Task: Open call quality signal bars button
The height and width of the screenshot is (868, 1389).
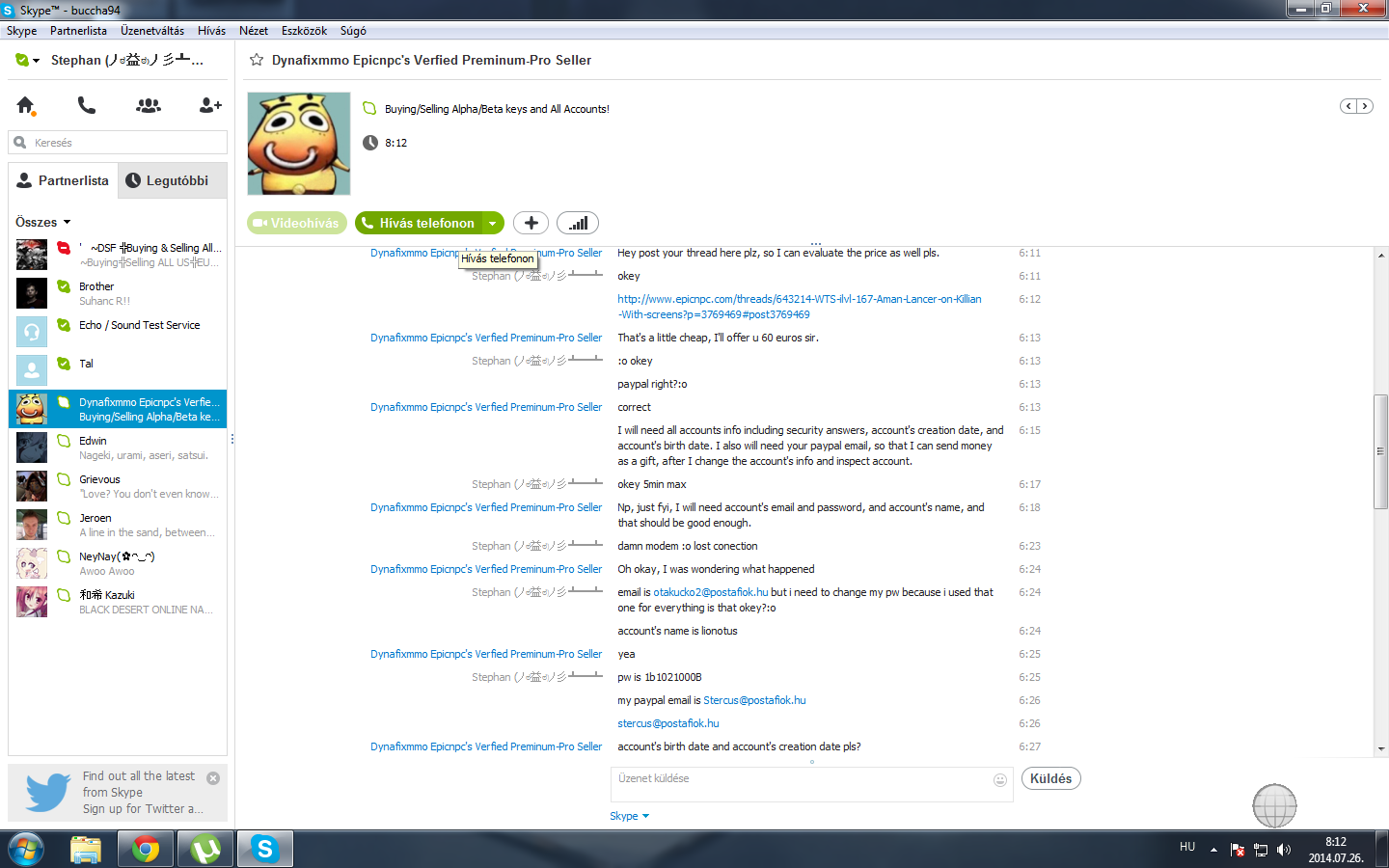Action: coord(578,223)
